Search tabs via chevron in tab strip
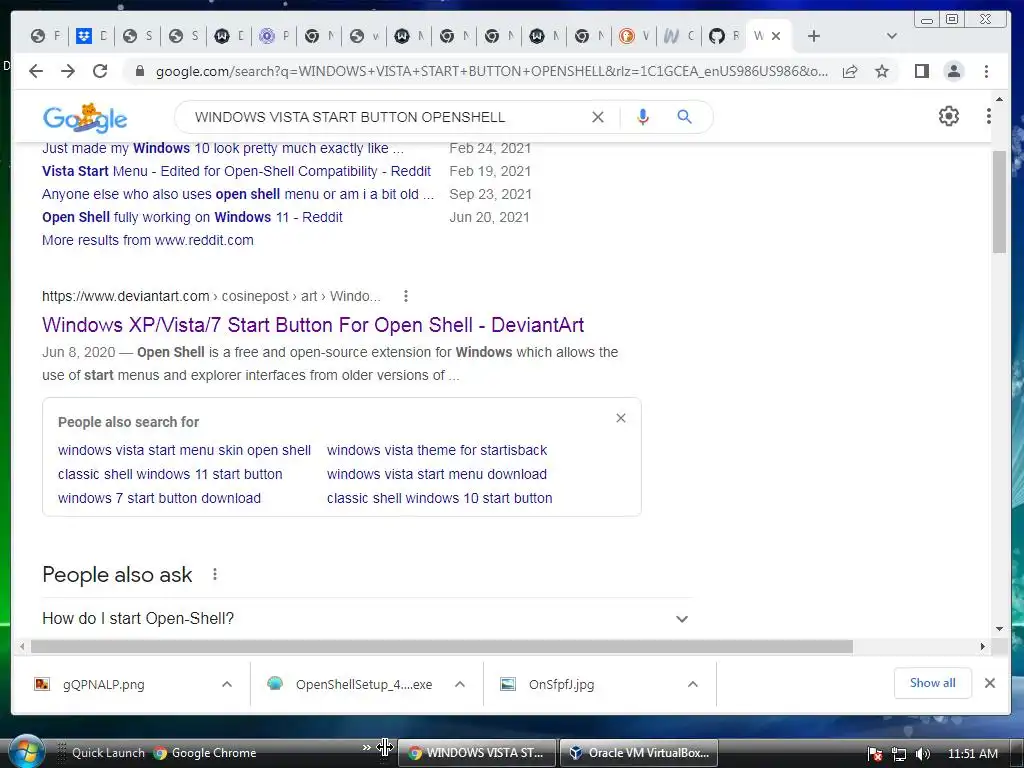 [891, 36]
